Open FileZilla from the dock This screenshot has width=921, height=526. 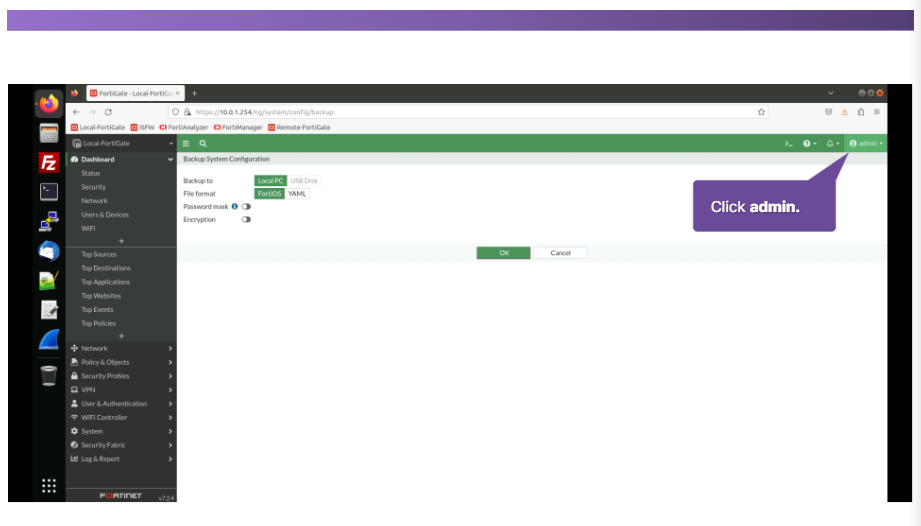[49, 163]
